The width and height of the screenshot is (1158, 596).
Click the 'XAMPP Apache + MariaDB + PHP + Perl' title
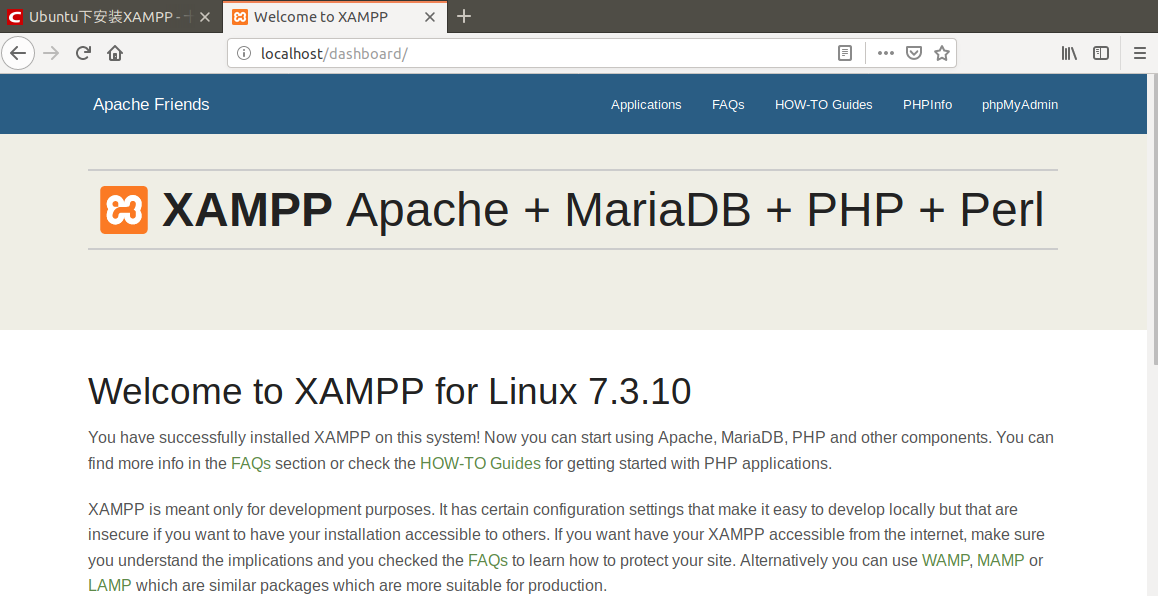click(603, 210)
